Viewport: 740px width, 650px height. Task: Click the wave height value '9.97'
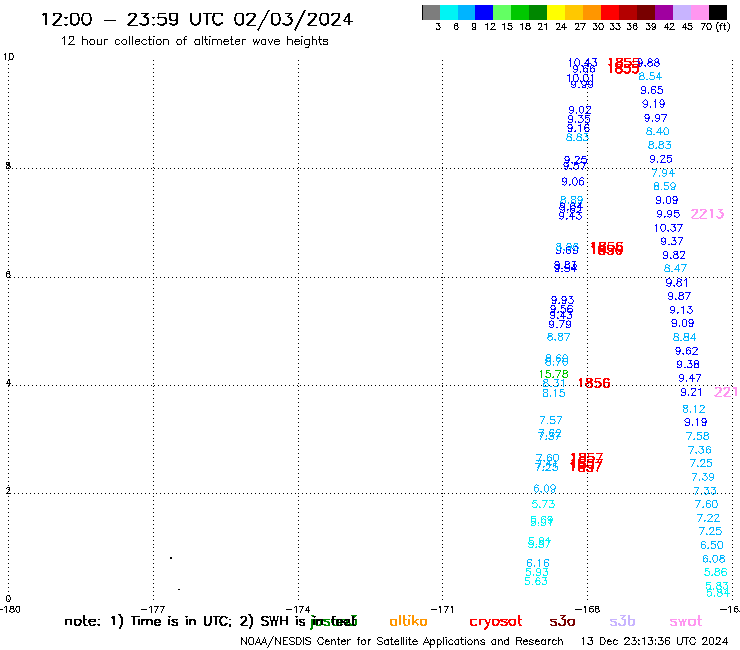[x=656, y=118]
